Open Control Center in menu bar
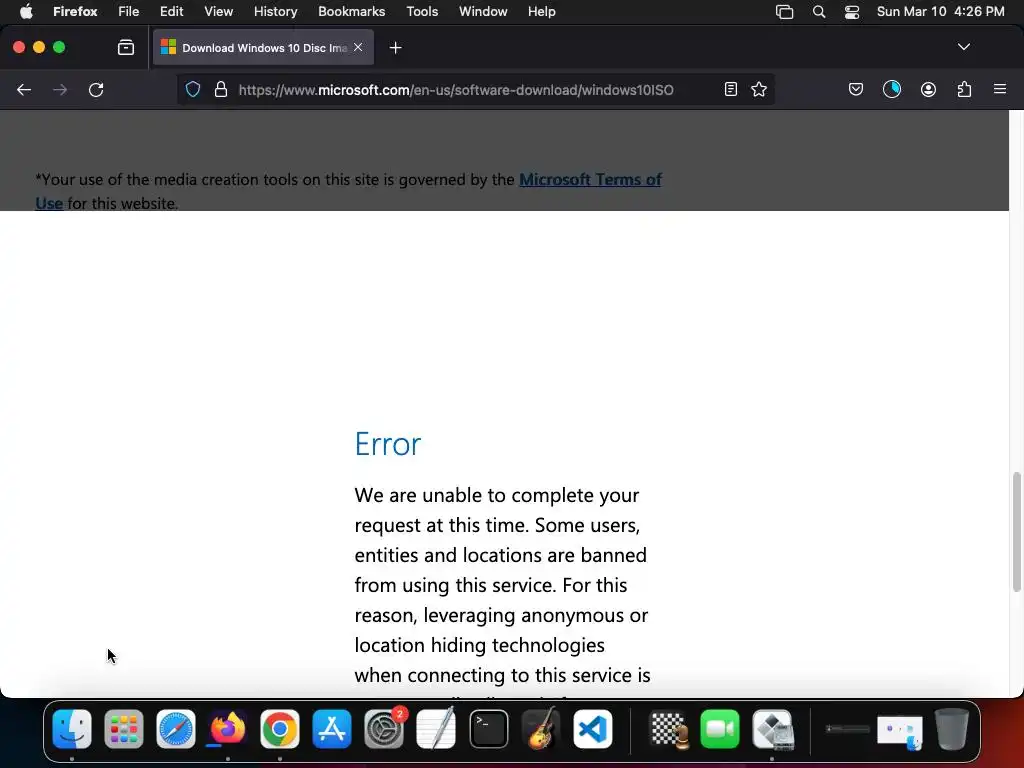Image resolution: width=1024 pixels, height=768 pixels. (852, 12)
